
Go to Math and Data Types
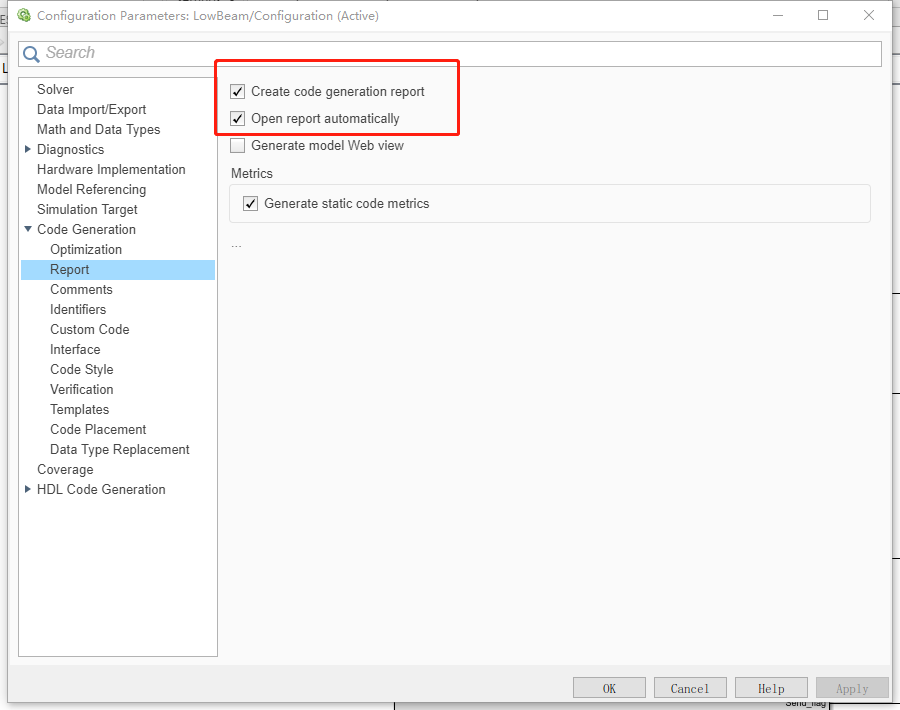(x=98, y=130)
